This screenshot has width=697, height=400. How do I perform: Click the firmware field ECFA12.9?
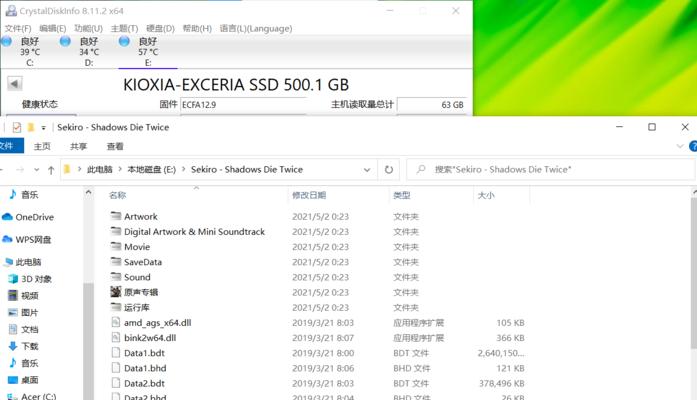tap(243, 105)
